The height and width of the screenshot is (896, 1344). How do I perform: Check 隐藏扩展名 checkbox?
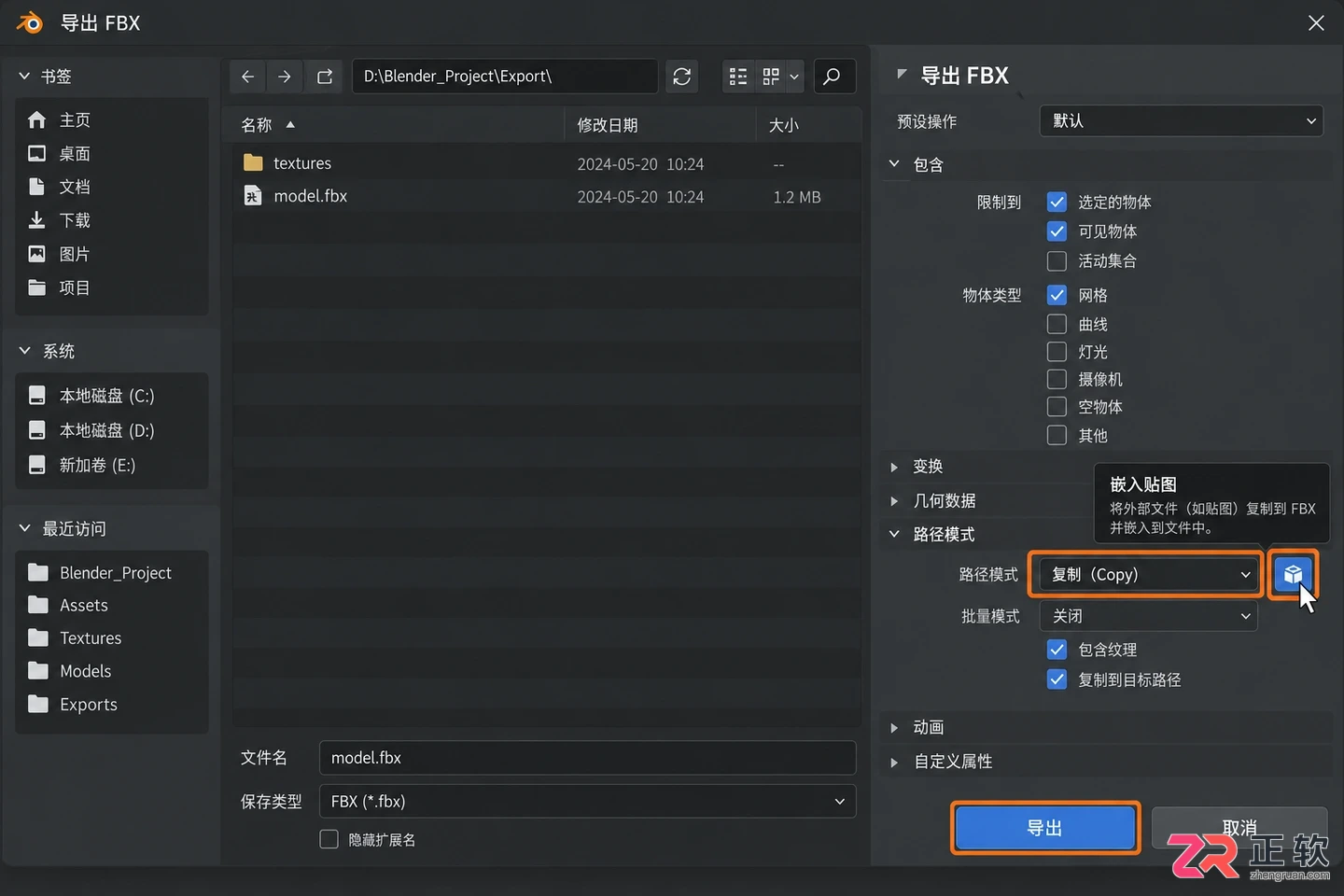329,839
